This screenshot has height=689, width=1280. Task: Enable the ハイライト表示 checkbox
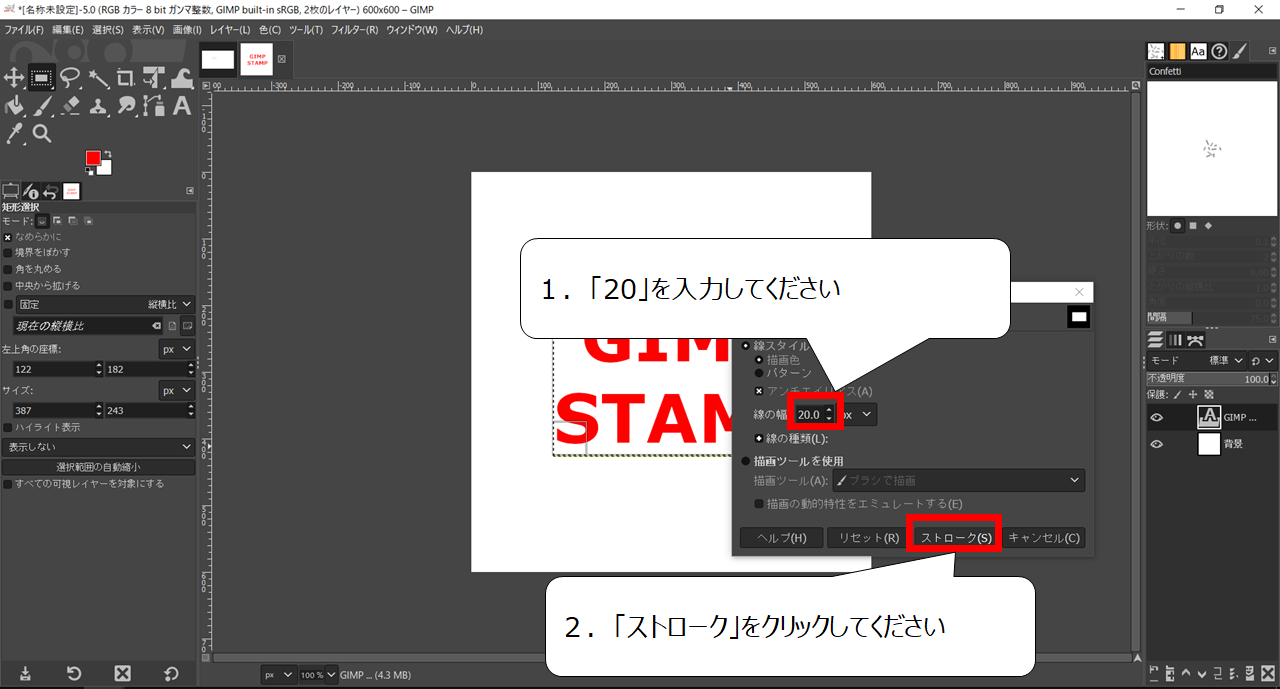coord(8,427)
